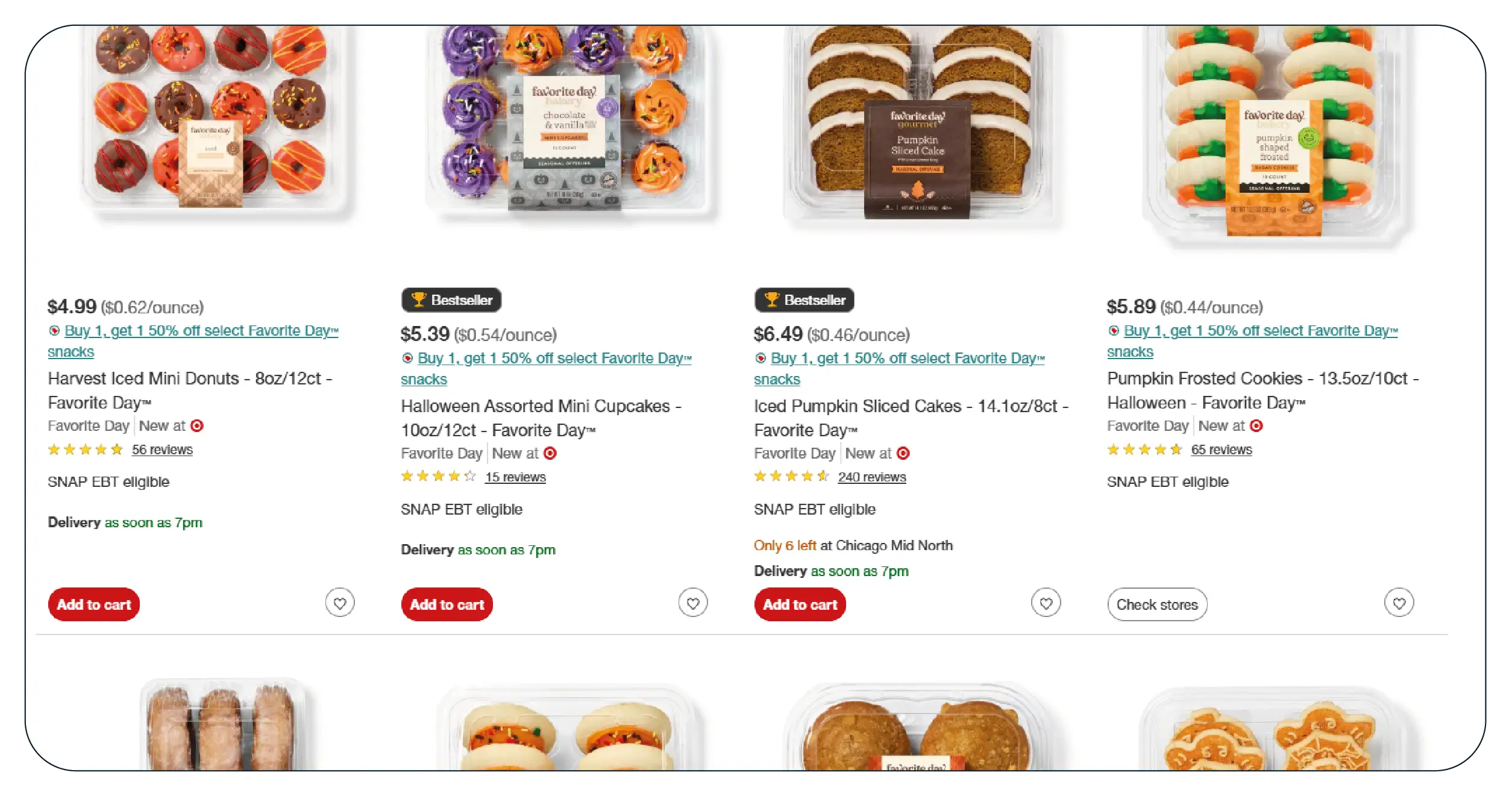
Task: Add Harvest Iced Mini Donuts to cart
Action: coord(94,604)
